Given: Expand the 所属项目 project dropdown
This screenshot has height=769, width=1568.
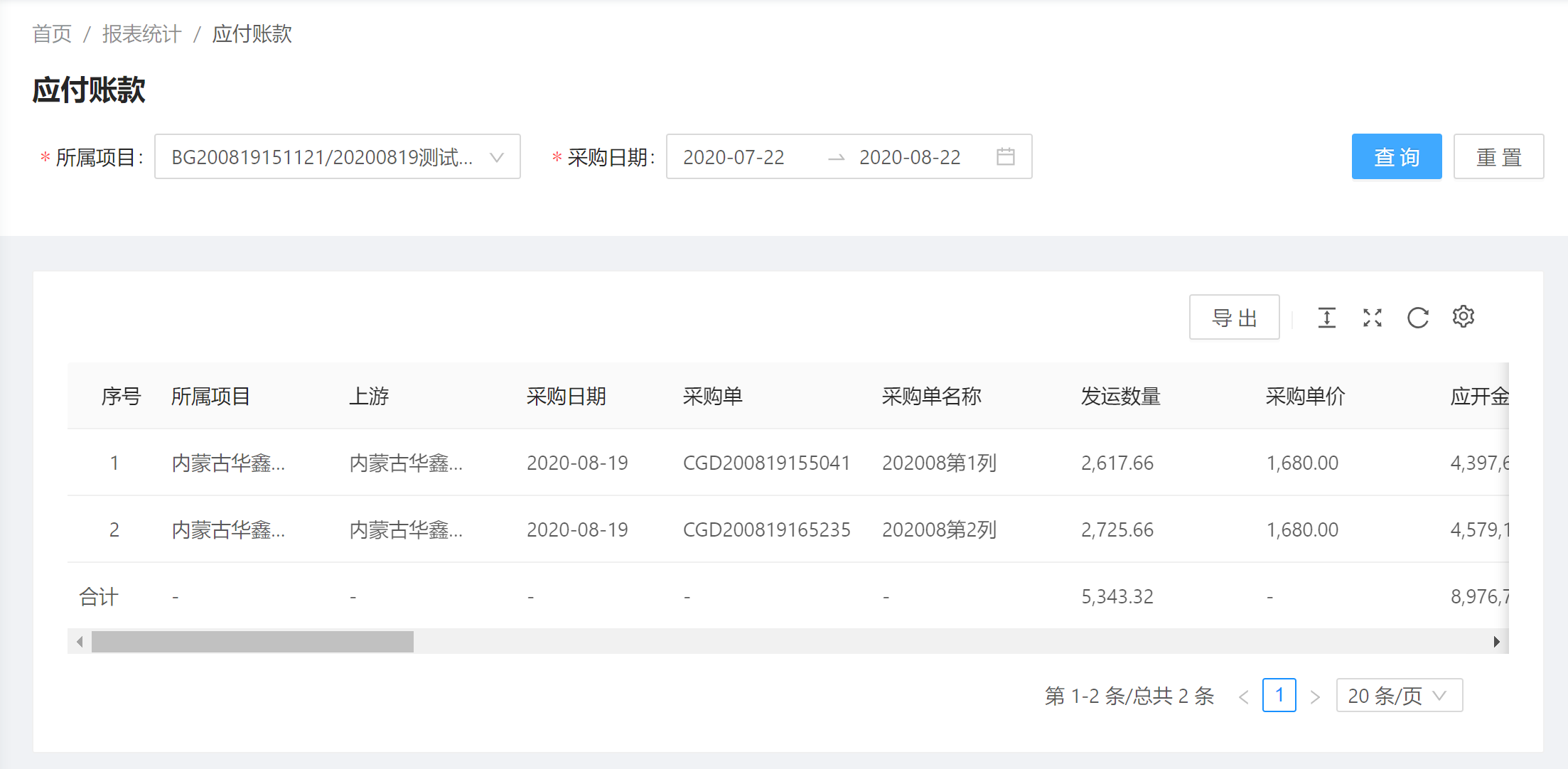Looking at the screenshot, I should tap(337, 156).
